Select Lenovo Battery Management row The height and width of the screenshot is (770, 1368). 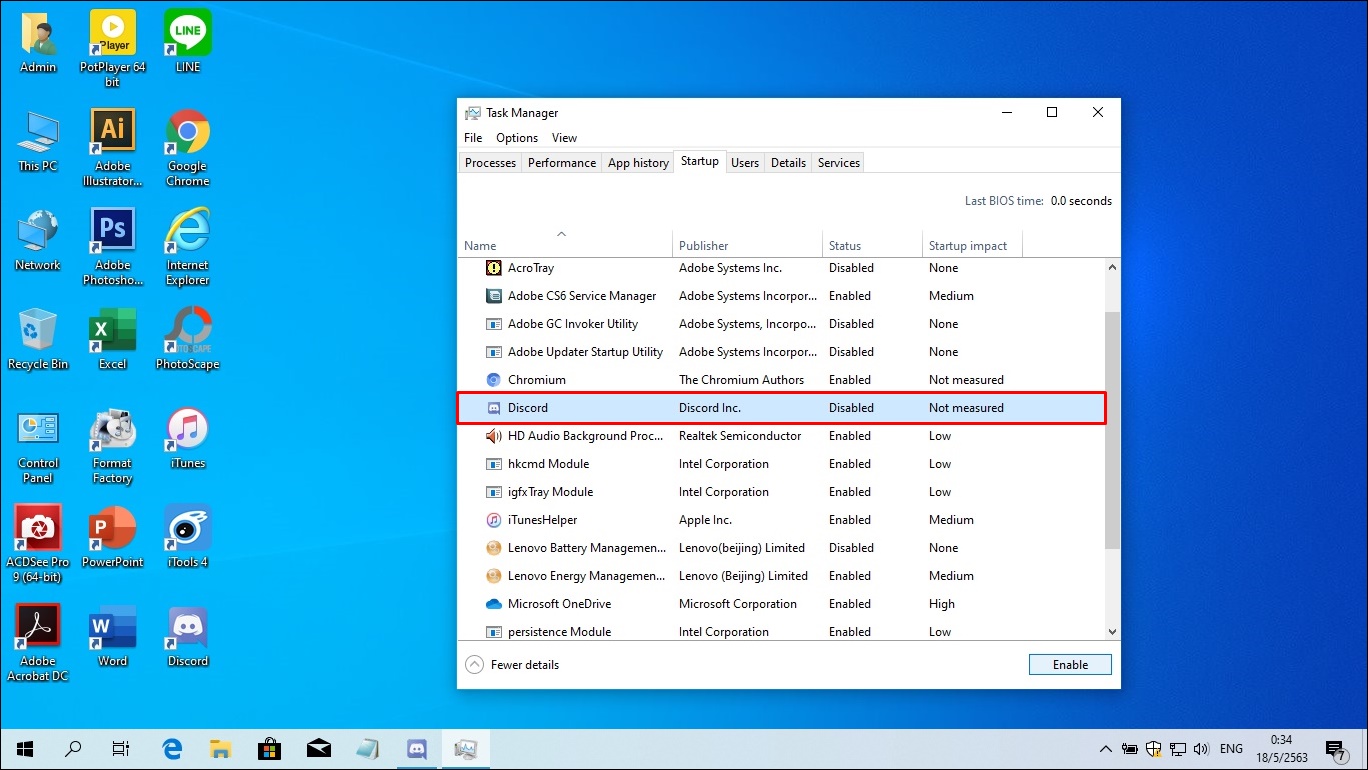coord(781,548)
